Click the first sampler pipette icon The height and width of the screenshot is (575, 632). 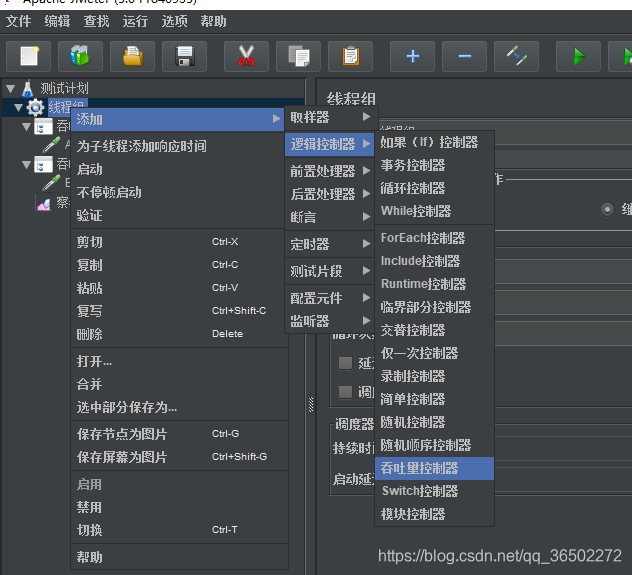pyautogui.click(x=52, y=145)
